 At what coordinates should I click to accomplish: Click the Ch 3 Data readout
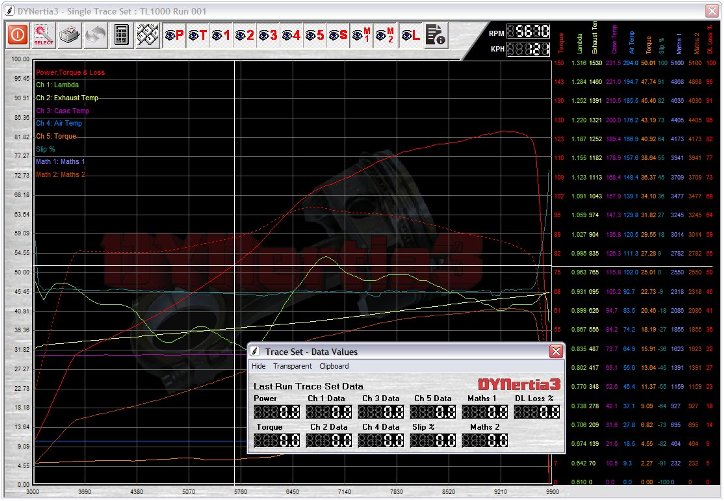point(381,411)
